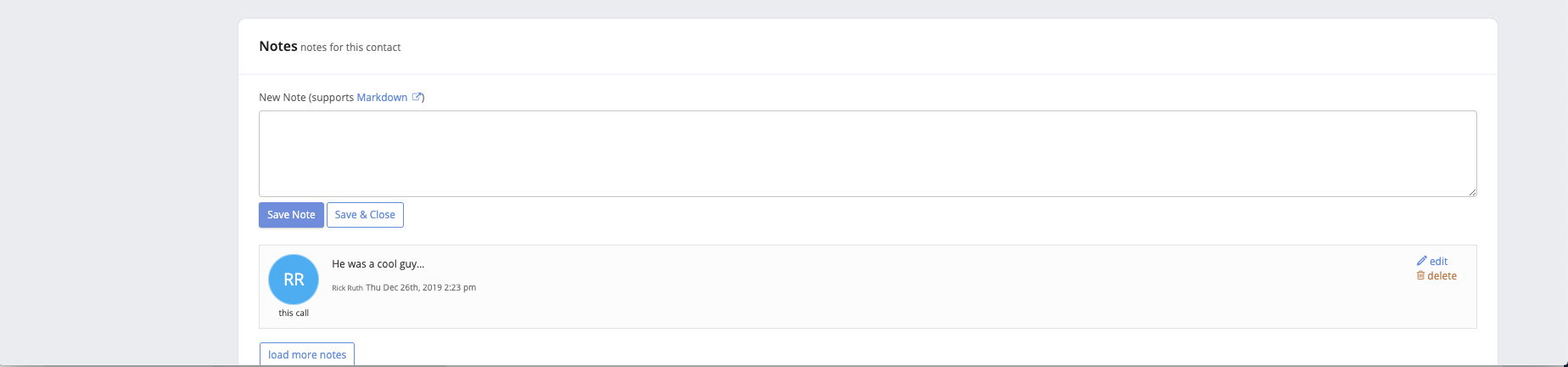Click the delete link on the note

coord(1442,276)
